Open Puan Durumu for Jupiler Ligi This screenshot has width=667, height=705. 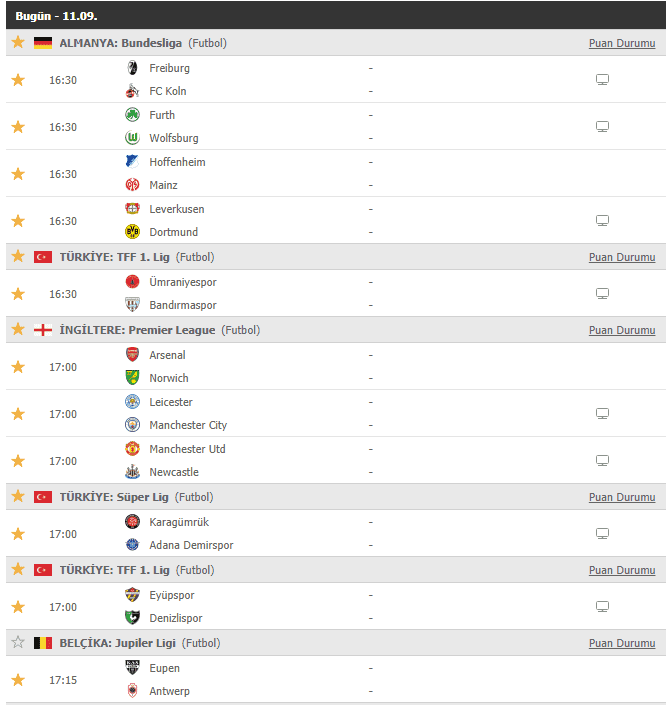(x=622, y=643)
